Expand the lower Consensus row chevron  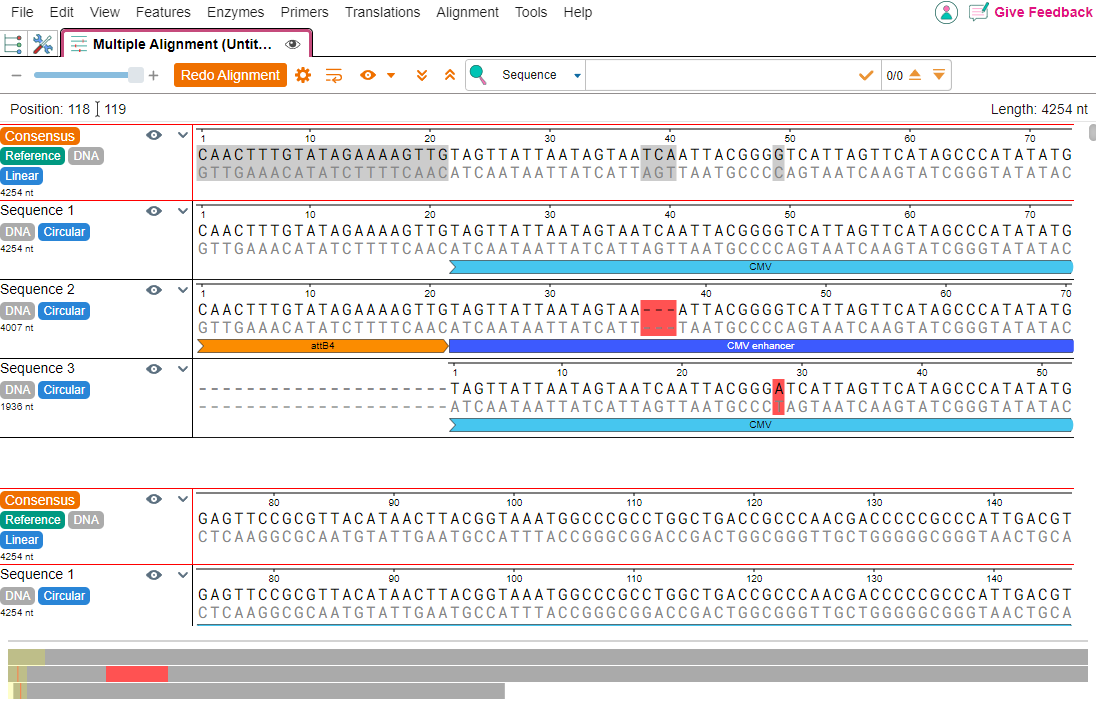pos(182,499)
